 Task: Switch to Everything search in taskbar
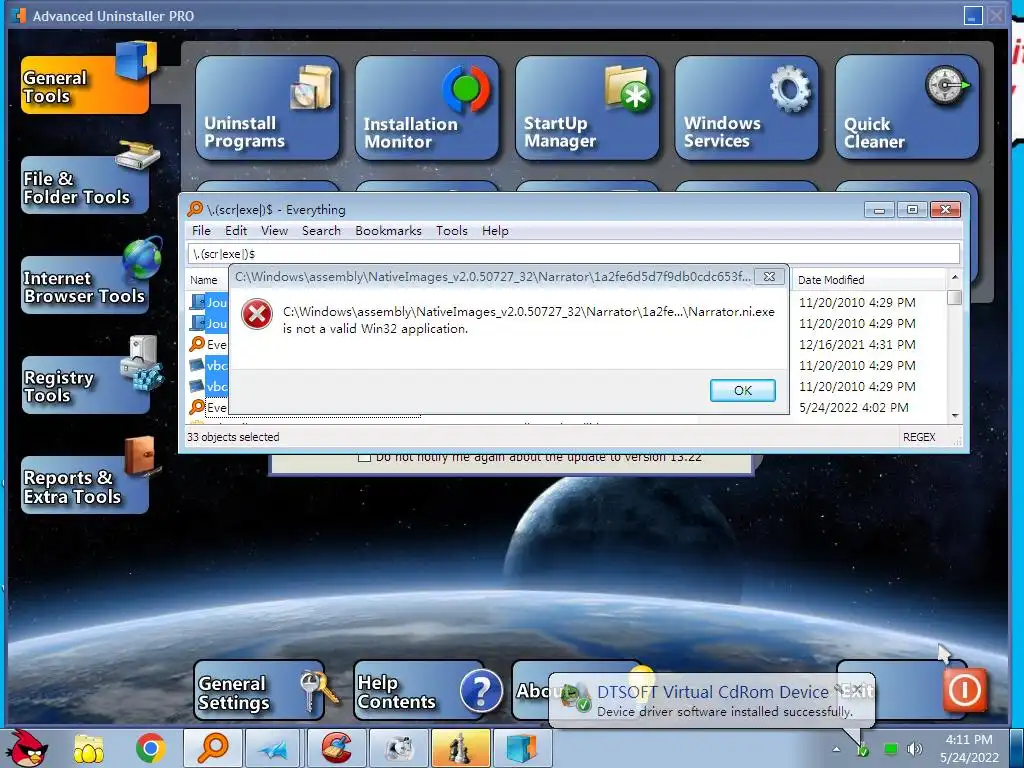click(x=213, y=748)
